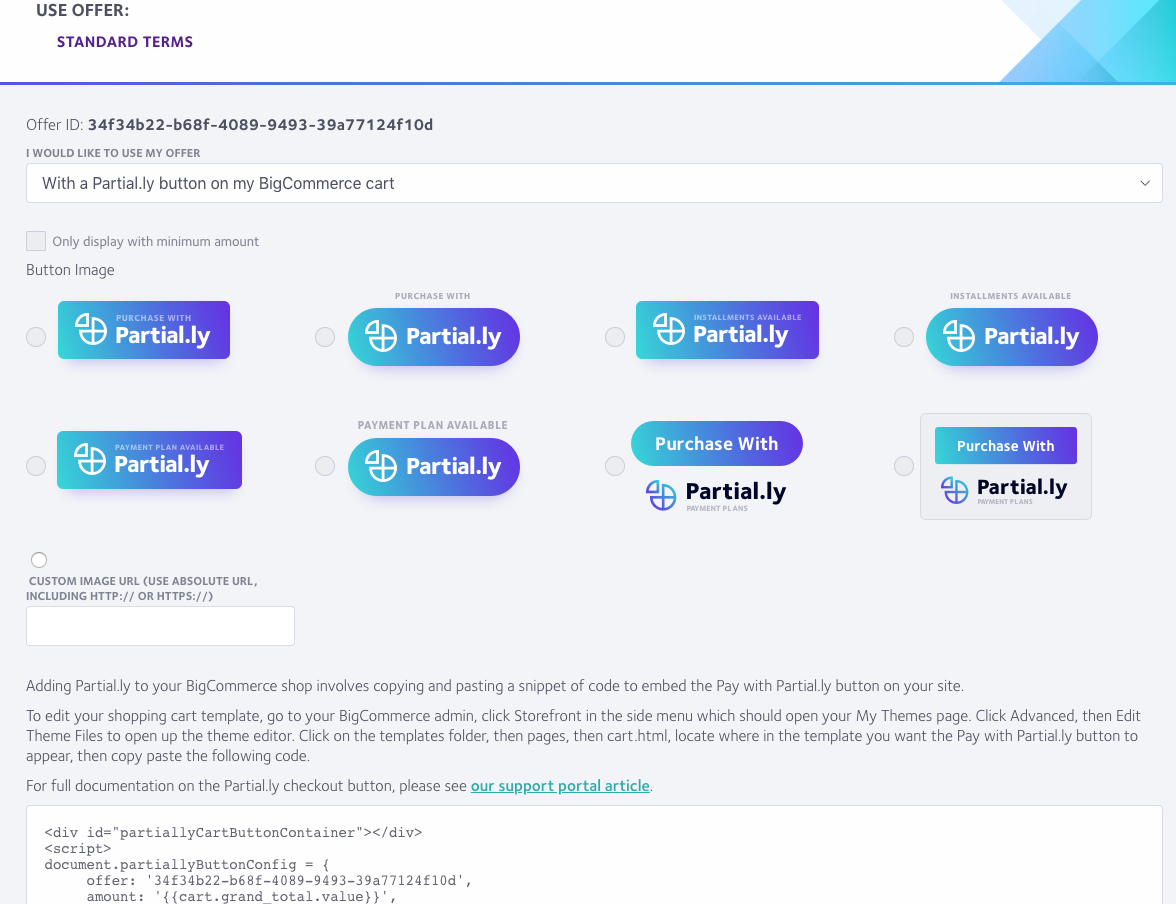The height and width of the screenshot is (904, 1176).
Task: Click the rounded 'Payment Plan Available' button image
Action: coord(434,458)
